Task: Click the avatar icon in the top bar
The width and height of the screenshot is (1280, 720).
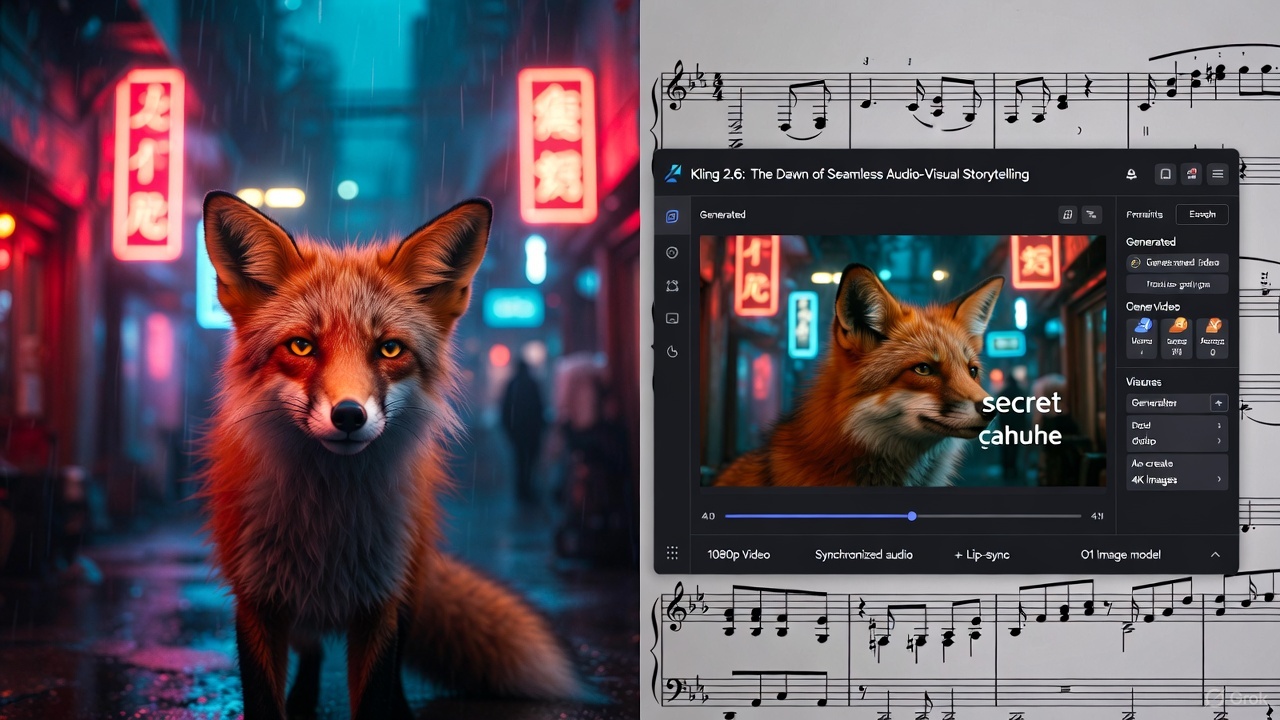Action: coord(1191,173)
